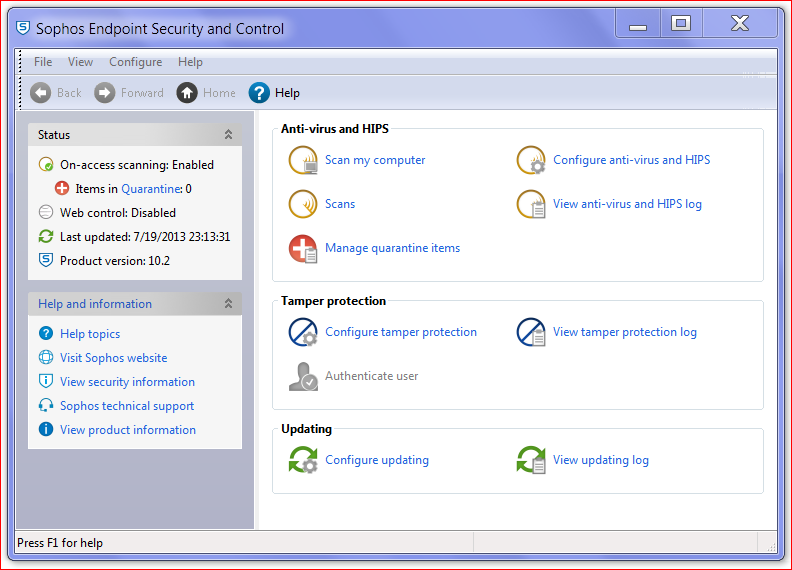Screen dimensions: 792x570
Task: Click the blue Help question mark icon
Action: (x=259, y=93)
